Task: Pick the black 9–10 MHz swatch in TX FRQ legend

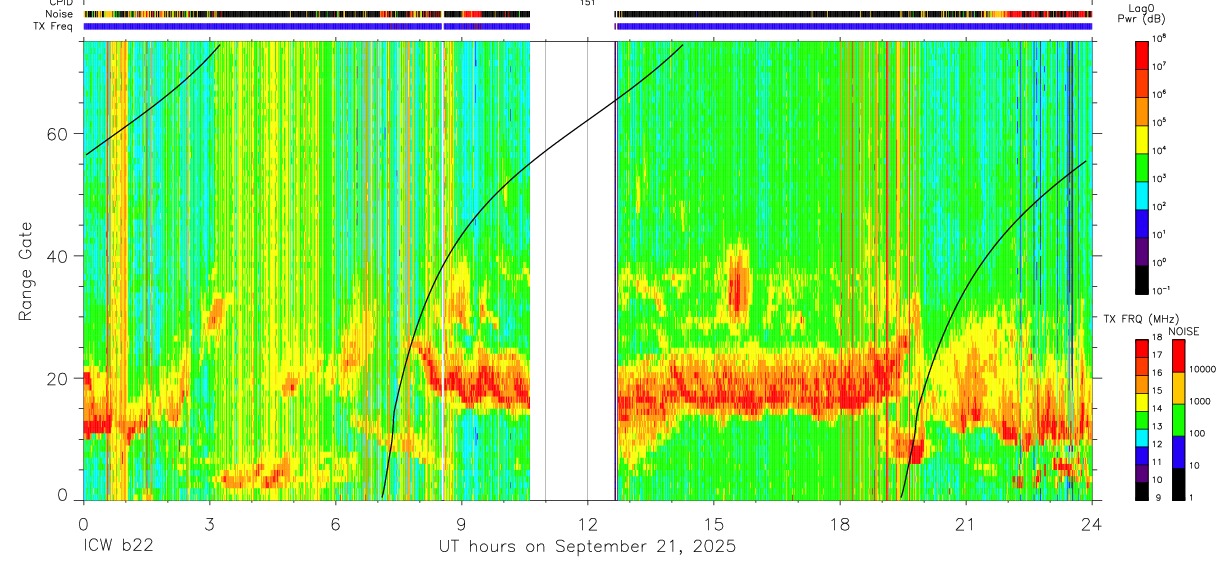Action: [x=1142, y=490]
